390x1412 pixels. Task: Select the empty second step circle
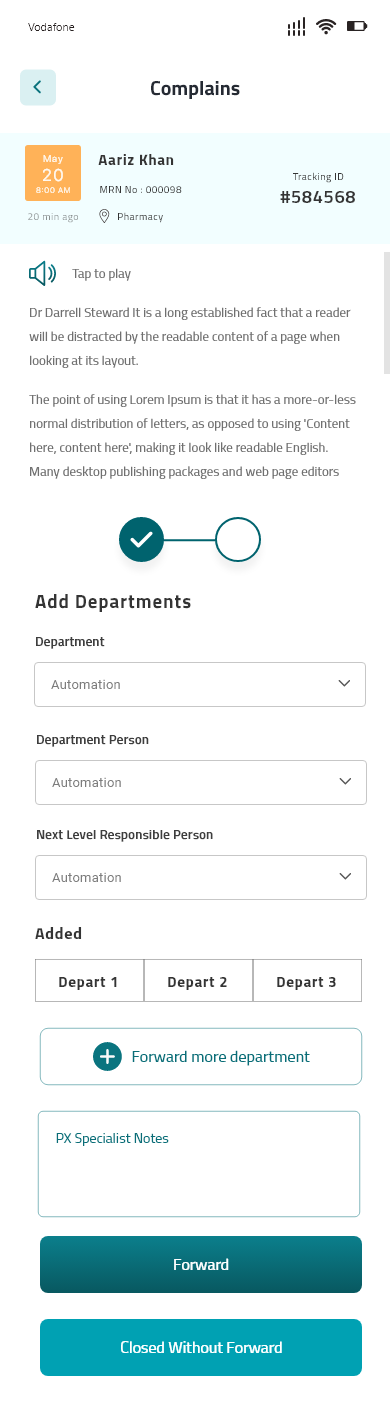point(238,539)
